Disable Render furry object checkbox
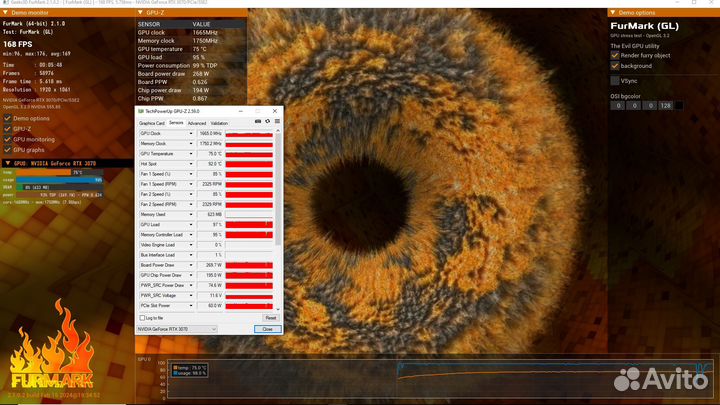720x405 pixels. [615, 56]
